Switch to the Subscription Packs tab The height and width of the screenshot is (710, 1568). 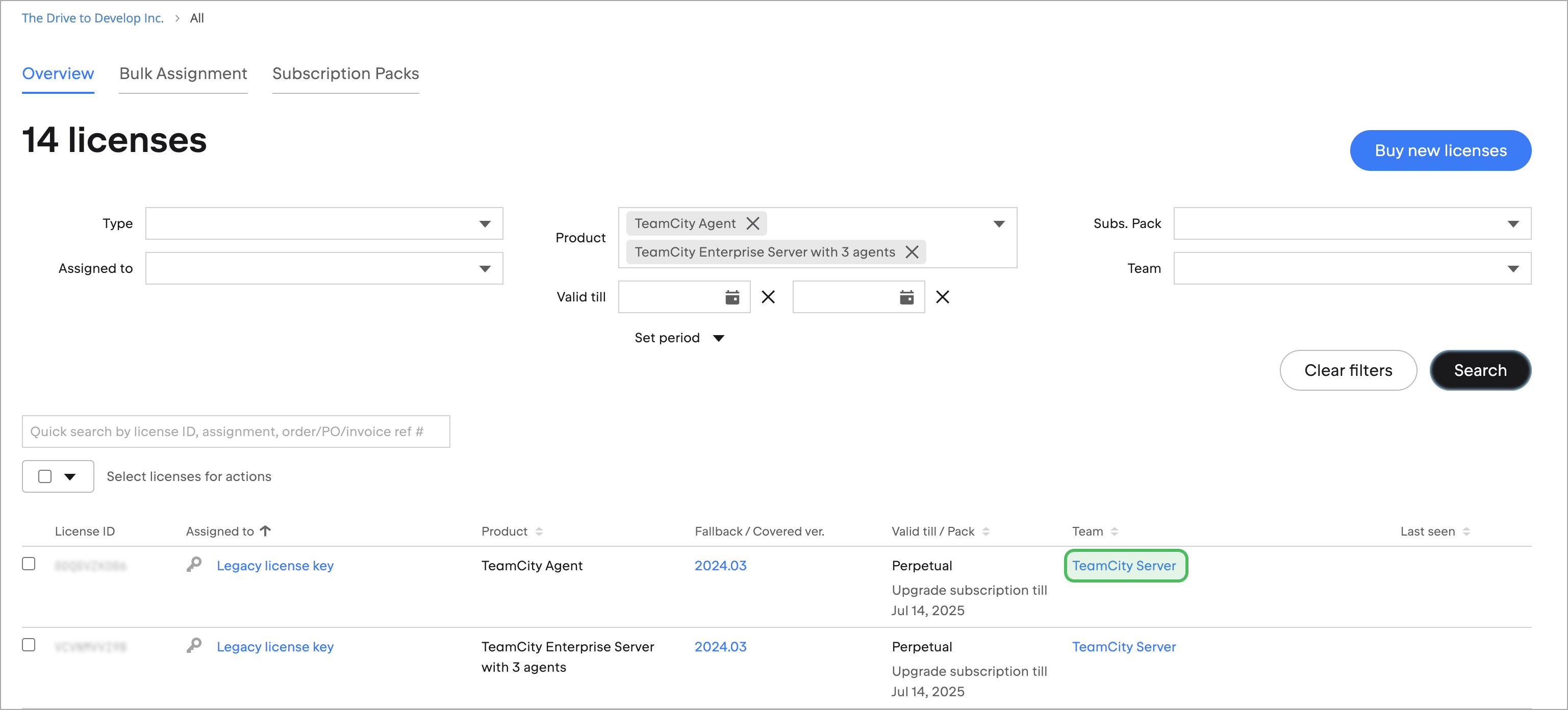345,73
